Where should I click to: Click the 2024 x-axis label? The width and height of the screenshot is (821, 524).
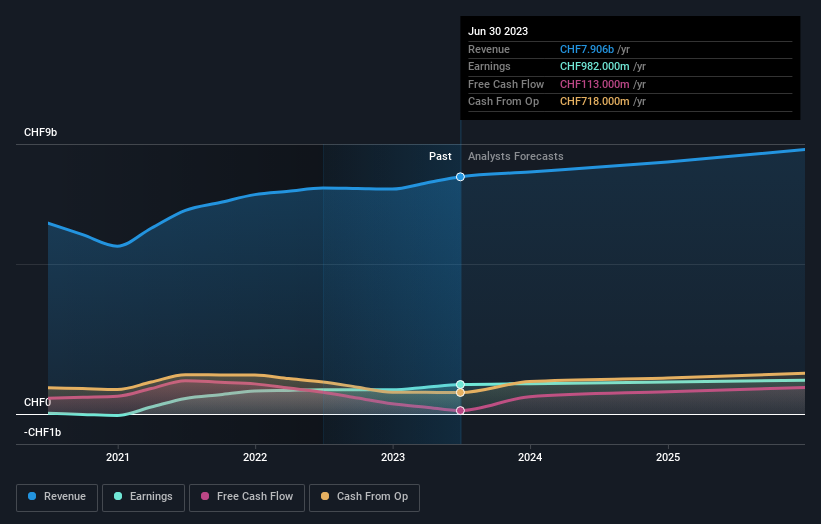point(530,458)
